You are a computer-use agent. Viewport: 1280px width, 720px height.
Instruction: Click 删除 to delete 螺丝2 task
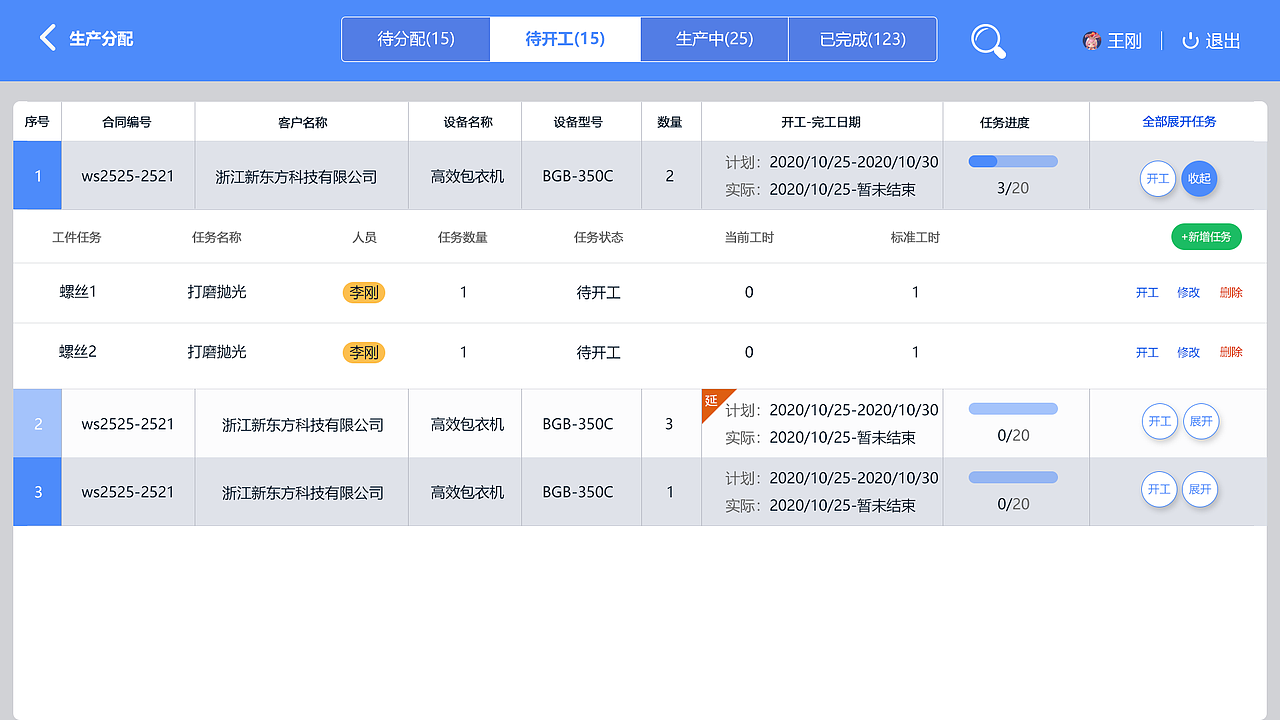1230,352
